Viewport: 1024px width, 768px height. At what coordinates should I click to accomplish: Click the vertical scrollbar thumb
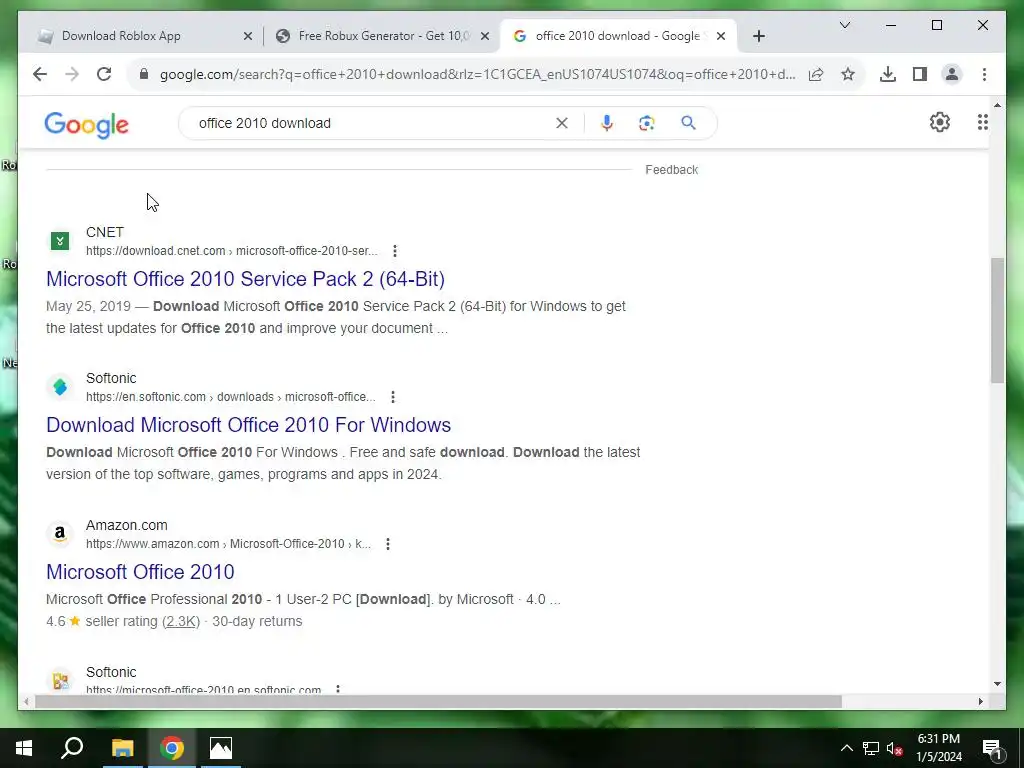[997, 320]
